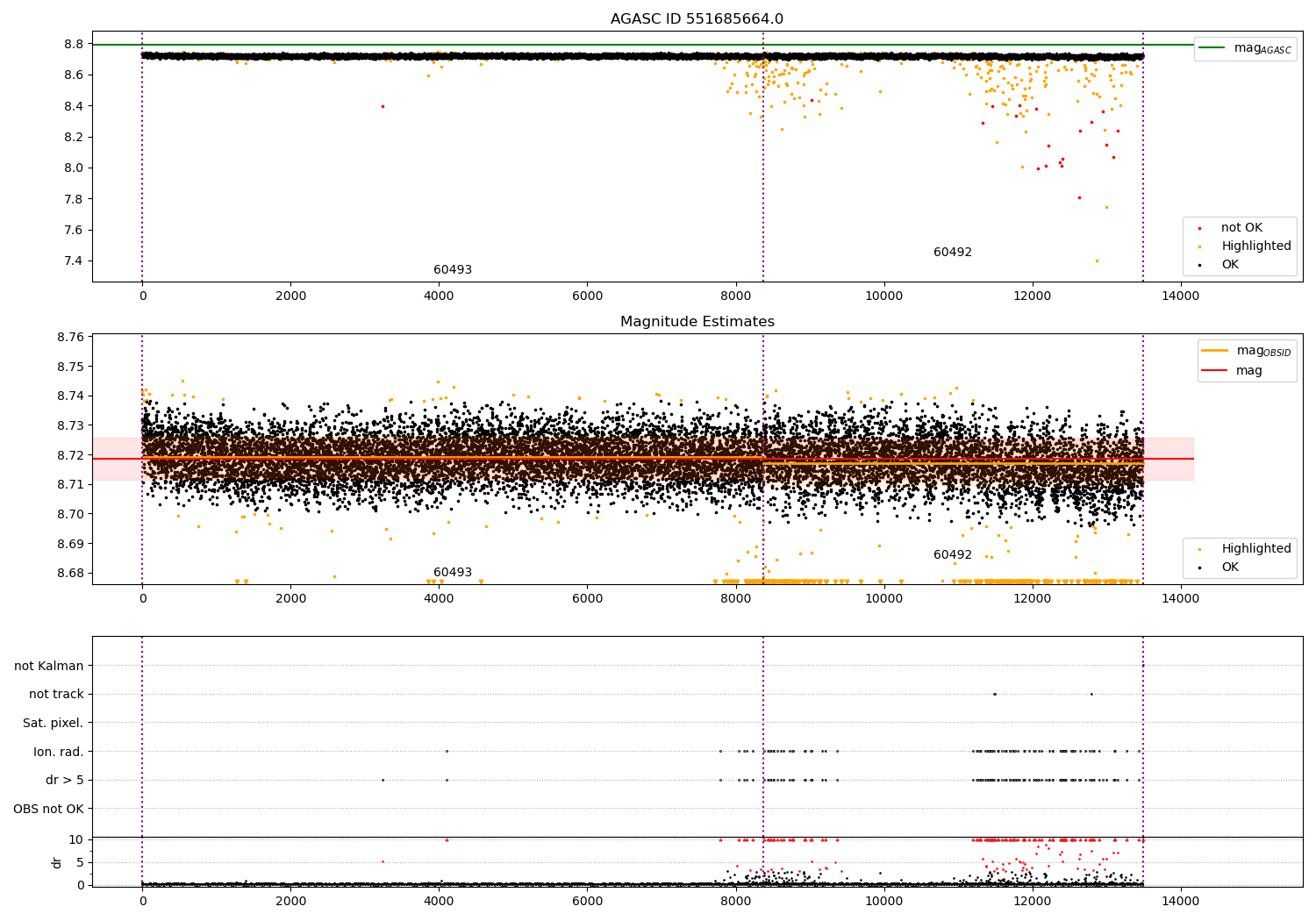The width and height of the screenshot is (1316, 921).
Task: Select the rotated 'dr' y-axis label
Action: [x=57, y=862]
